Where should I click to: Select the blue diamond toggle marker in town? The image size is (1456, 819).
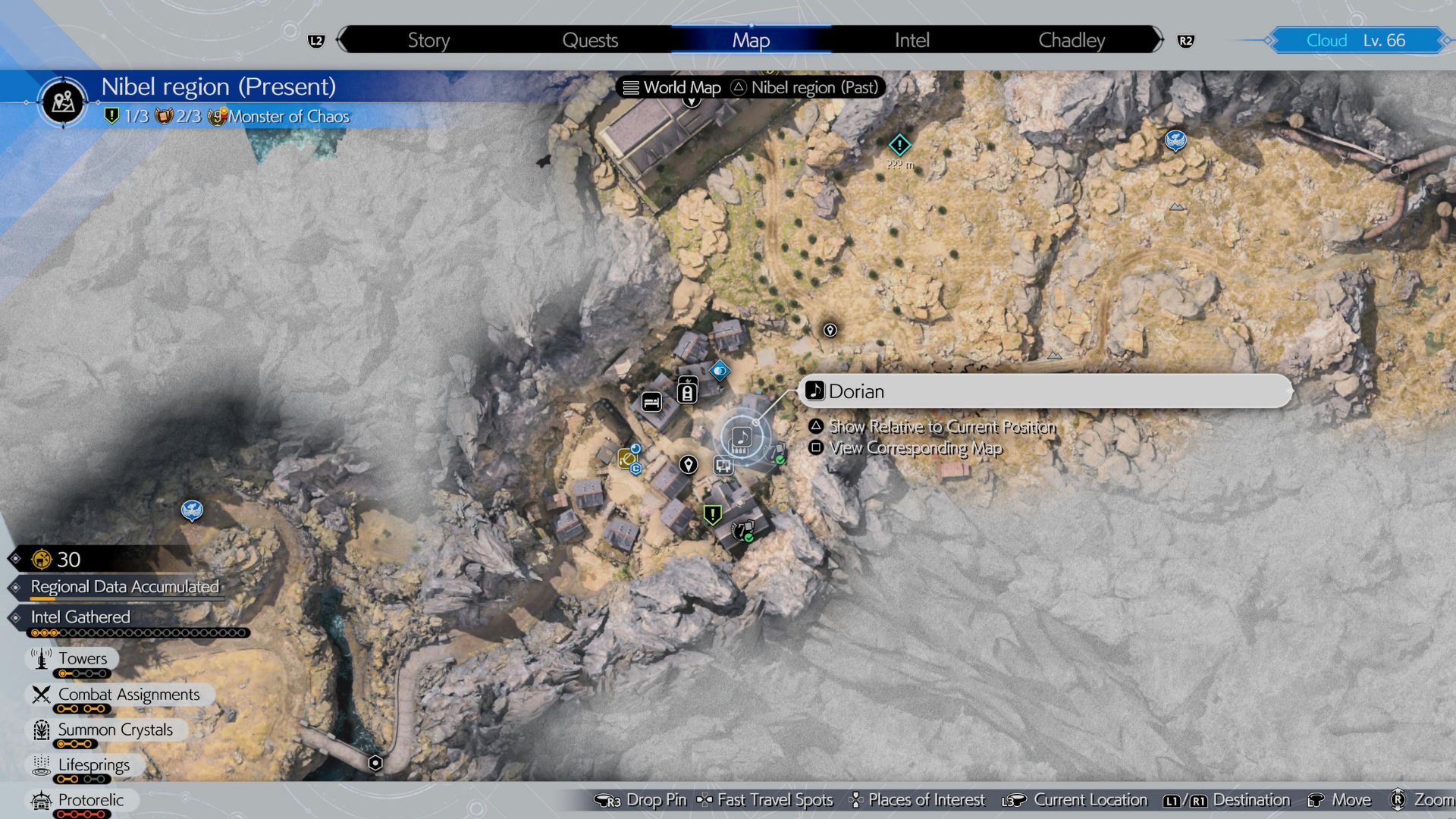click(720, 371)
